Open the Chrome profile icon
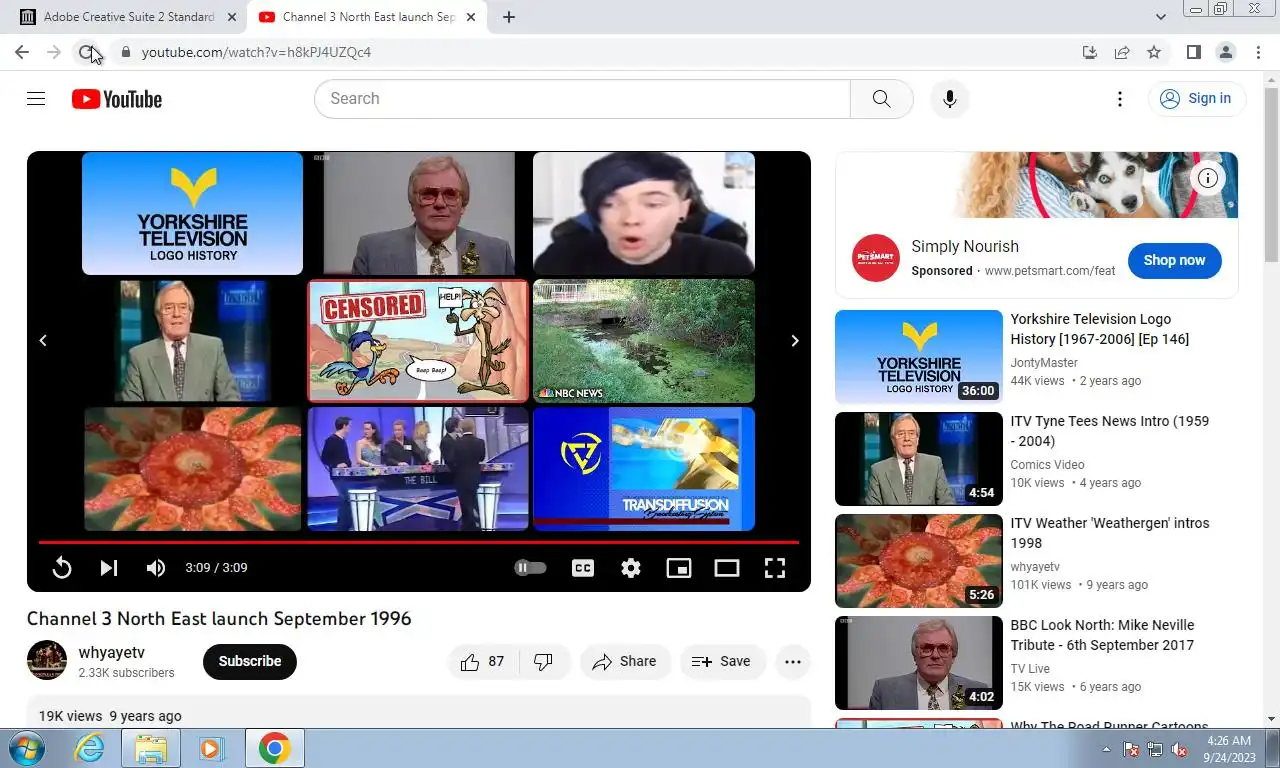 tap(1226, 52)
